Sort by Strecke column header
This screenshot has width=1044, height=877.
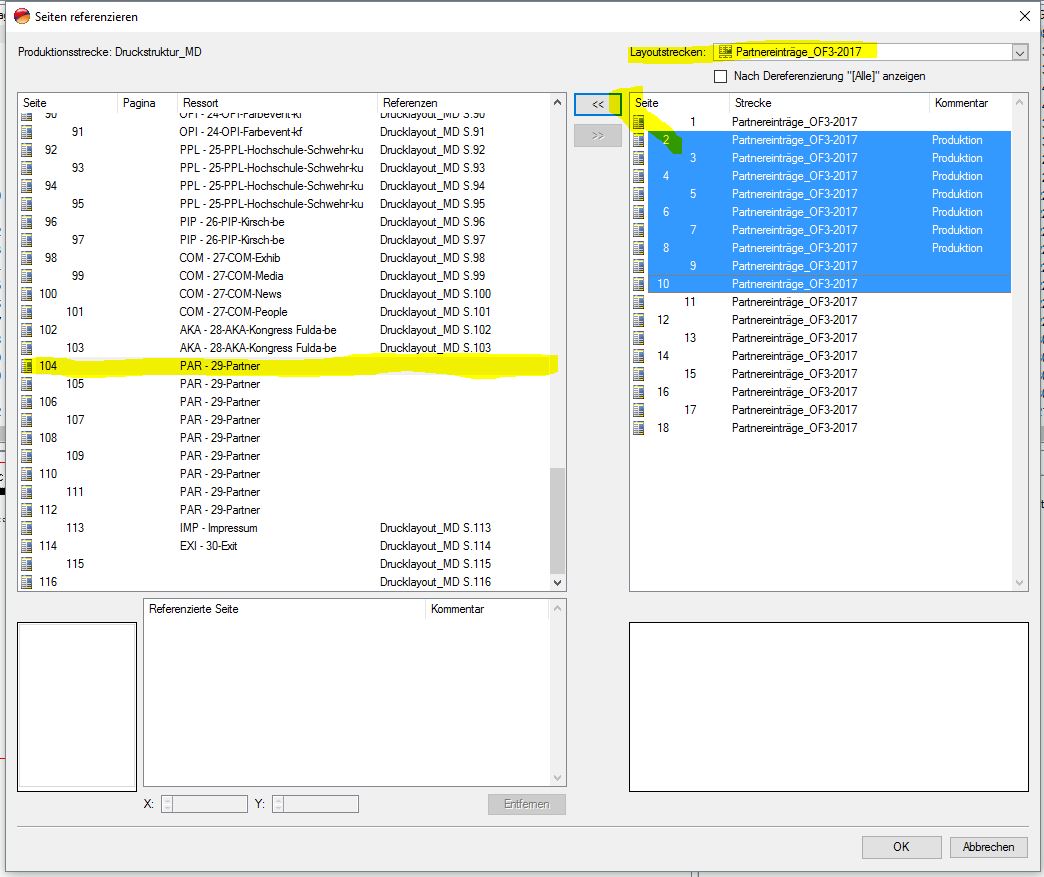point(827,103)
